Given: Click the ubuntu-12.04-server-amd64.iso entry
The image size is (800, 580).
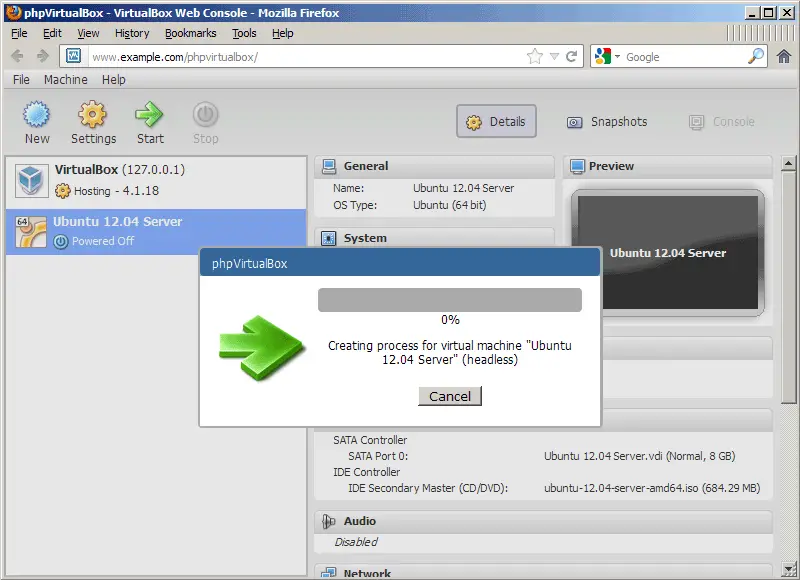Looking at the screenshot, I should tap(652, 488).
